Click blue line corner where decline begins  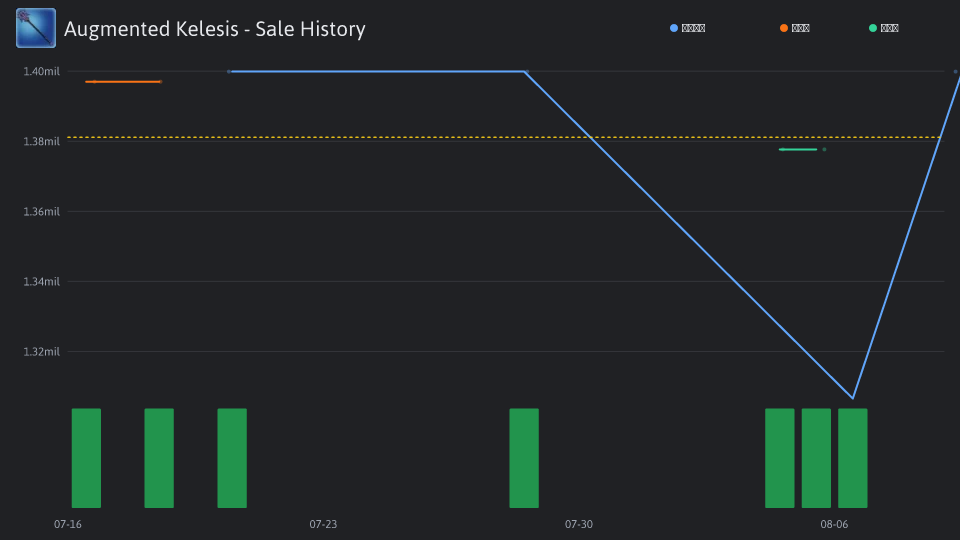click(x=525, y=72)
